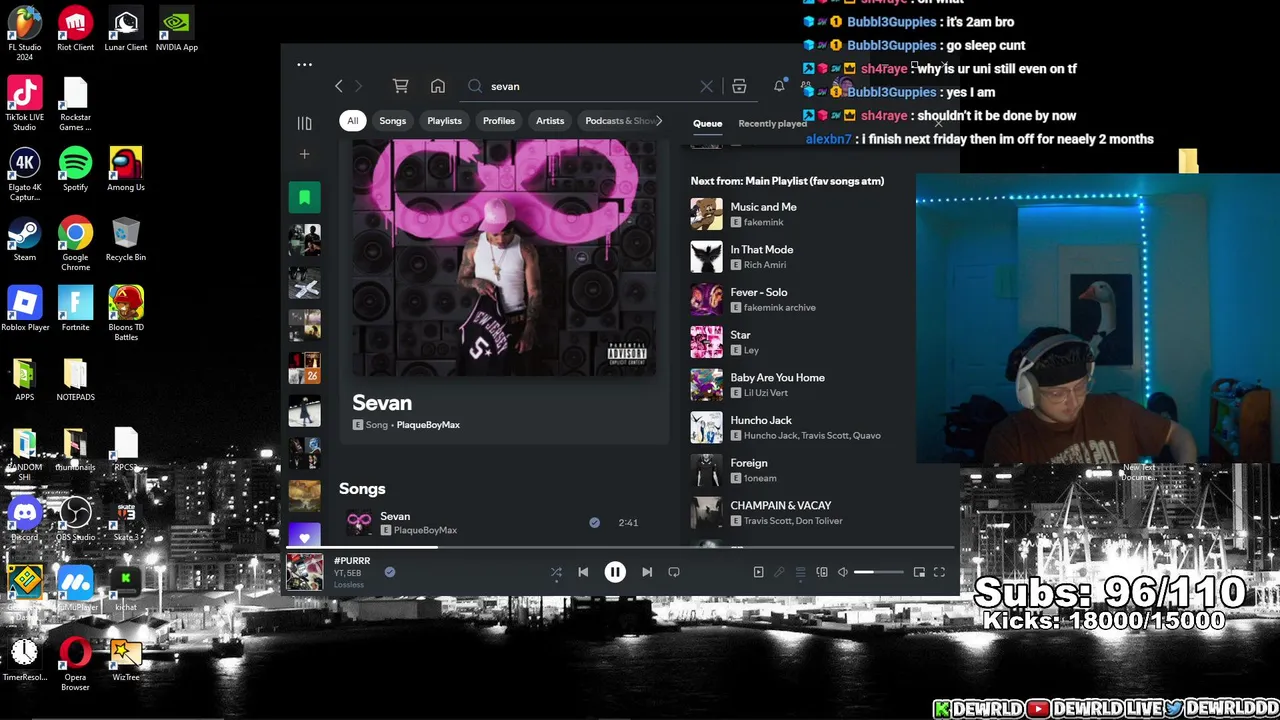Pause the current track

click(x=615, y=572)
